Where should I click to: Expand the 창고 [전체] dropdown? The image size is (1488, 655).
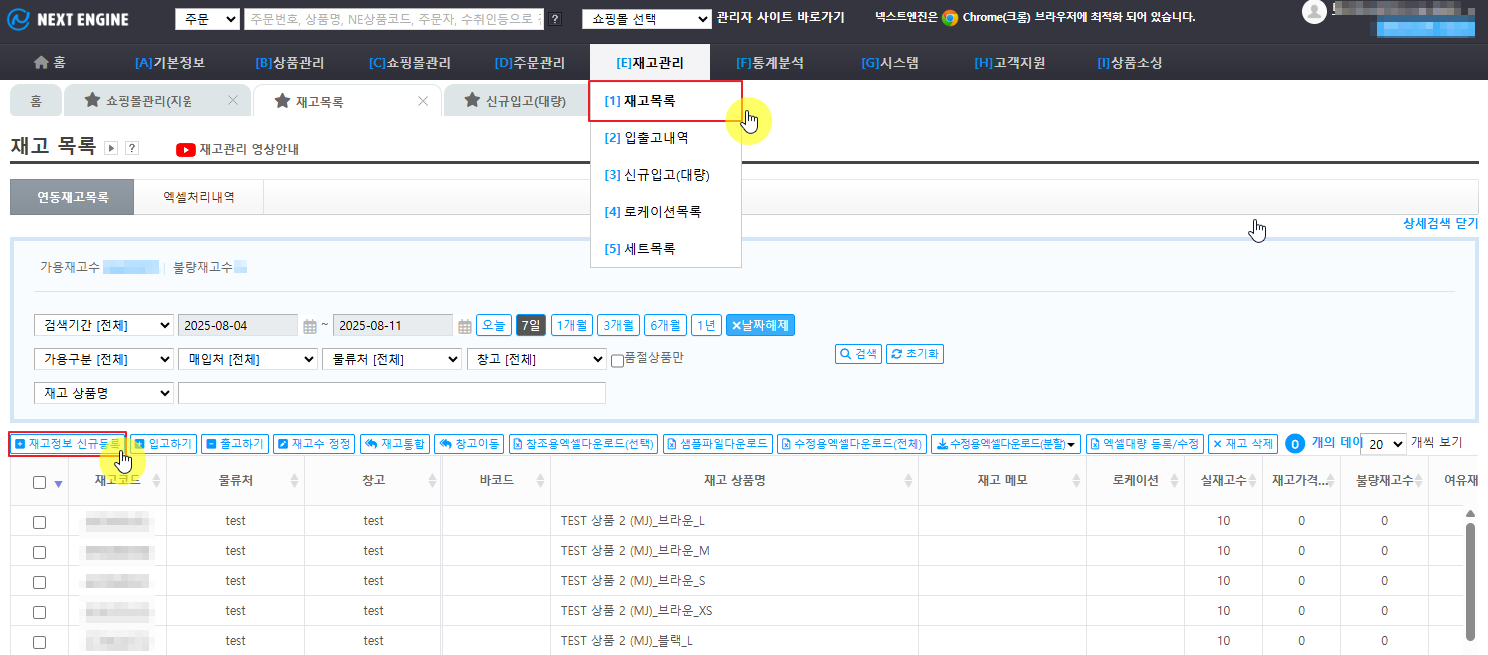(537, 359)
